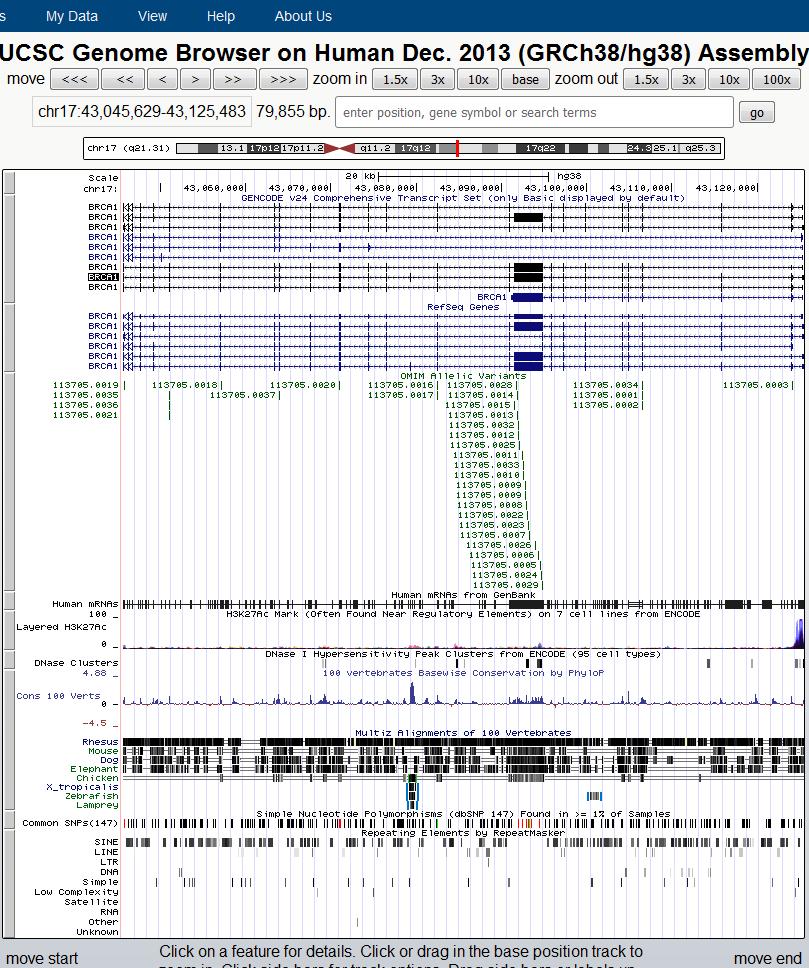Click the highlighted BRCA1 GENCODE transcript label
Image resolution: width=809 pixels, height=968 pixels.
pyautogui.click(x=103, y=277)
